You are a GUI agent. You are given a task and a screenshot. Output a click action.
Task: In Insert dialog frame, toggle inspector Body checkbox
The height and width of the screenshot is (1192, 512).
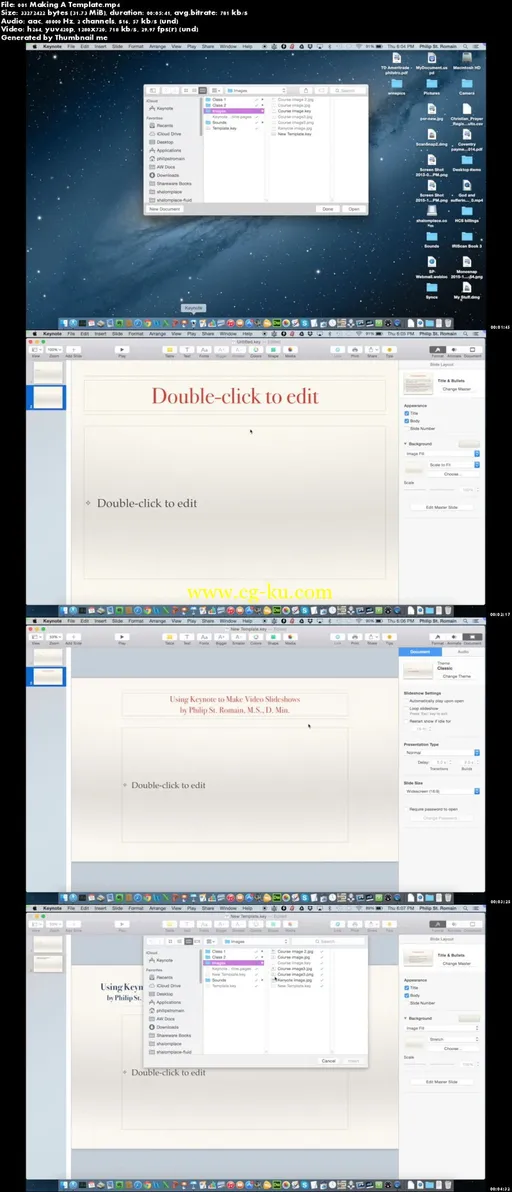coord(407,995)
